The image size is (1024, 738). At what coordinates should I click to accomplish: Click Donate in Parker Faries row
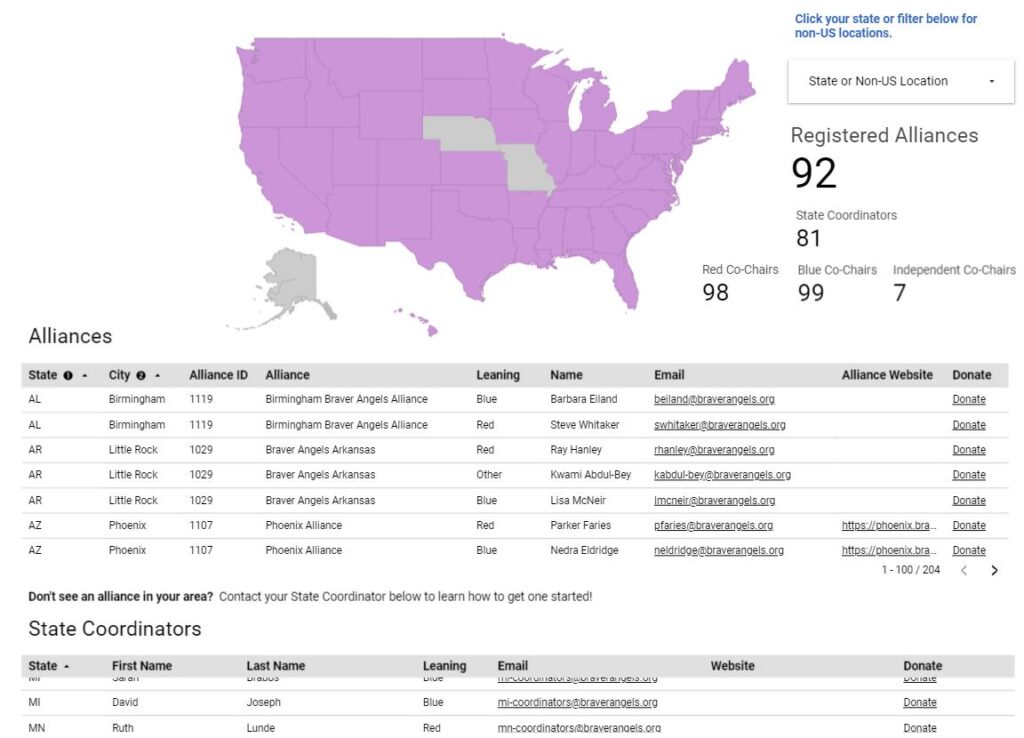click(x=969, y=525)
